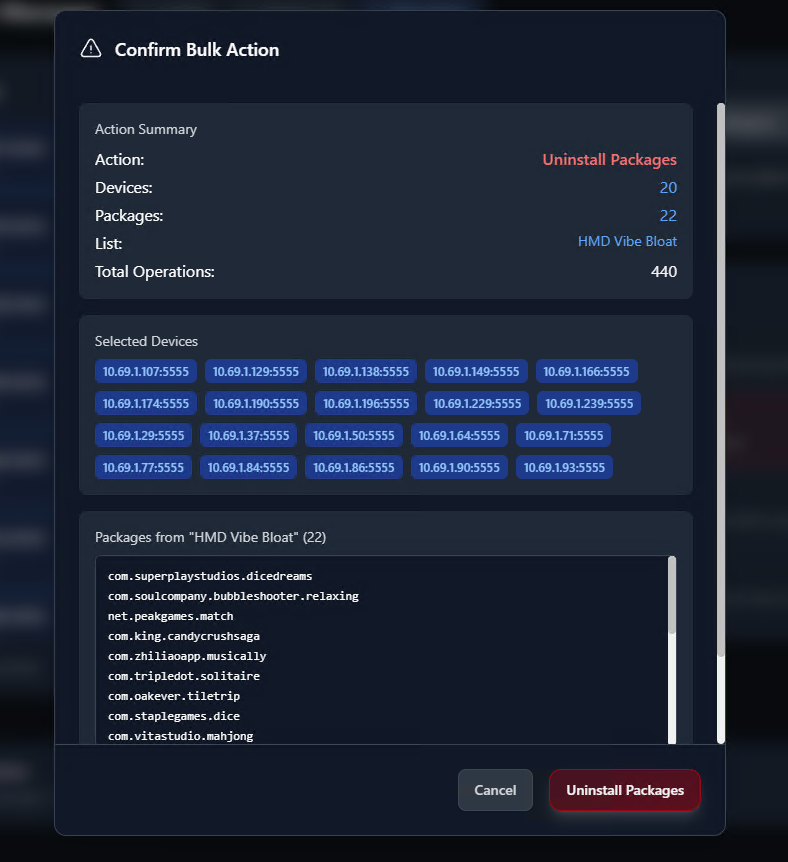Click the Packages count value 22
The width and height of the screenshot is (788, 862).
pos(667,216)
